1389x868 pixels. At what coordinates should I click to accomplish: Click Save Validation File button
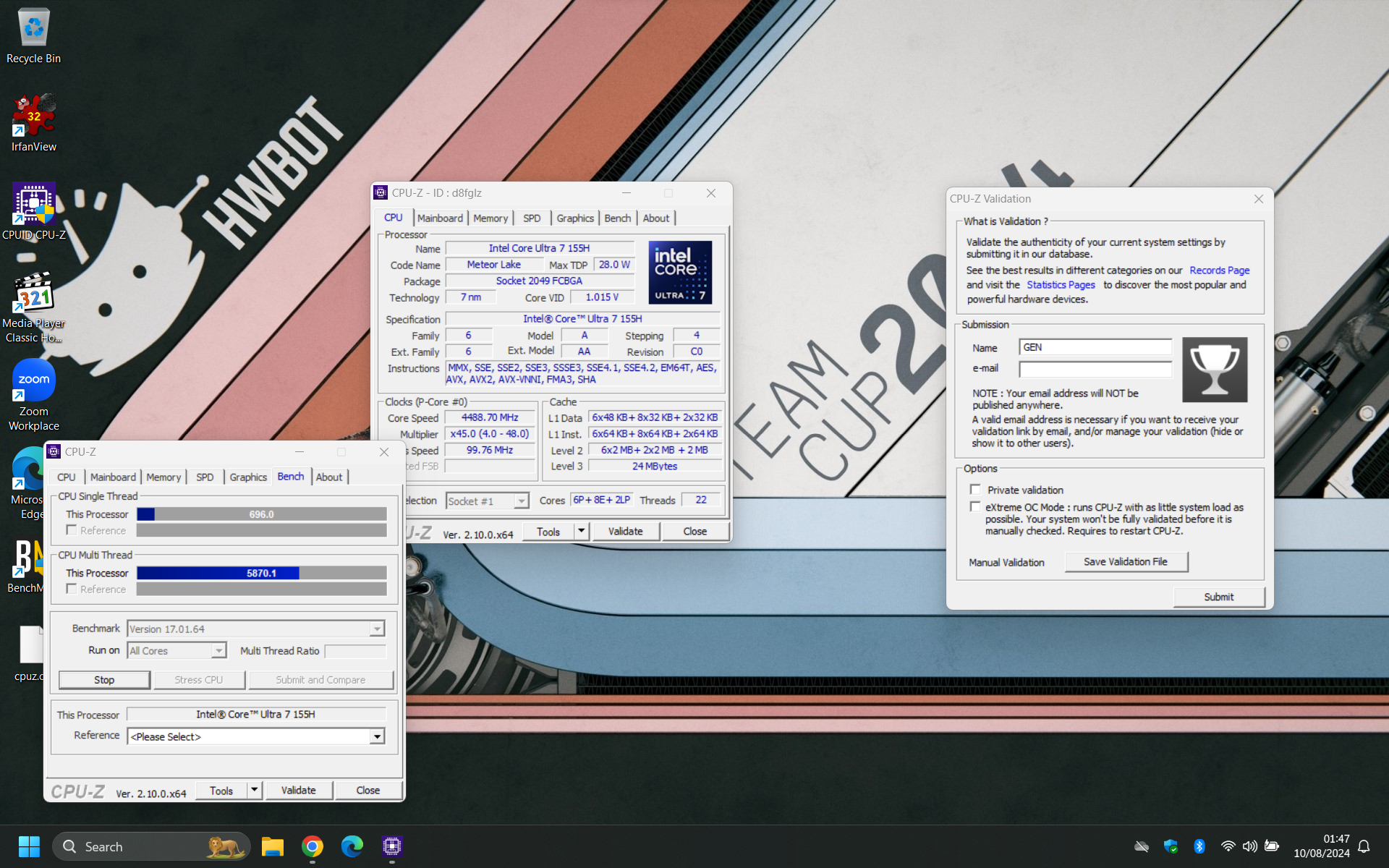click(x=1126, y=561)
